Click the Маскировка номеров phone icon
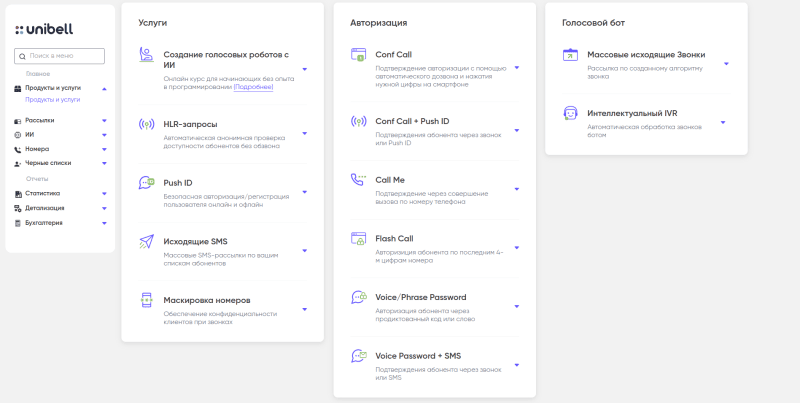Image resolution: width=800 pixels, height=403 pixels. point(146,299)
